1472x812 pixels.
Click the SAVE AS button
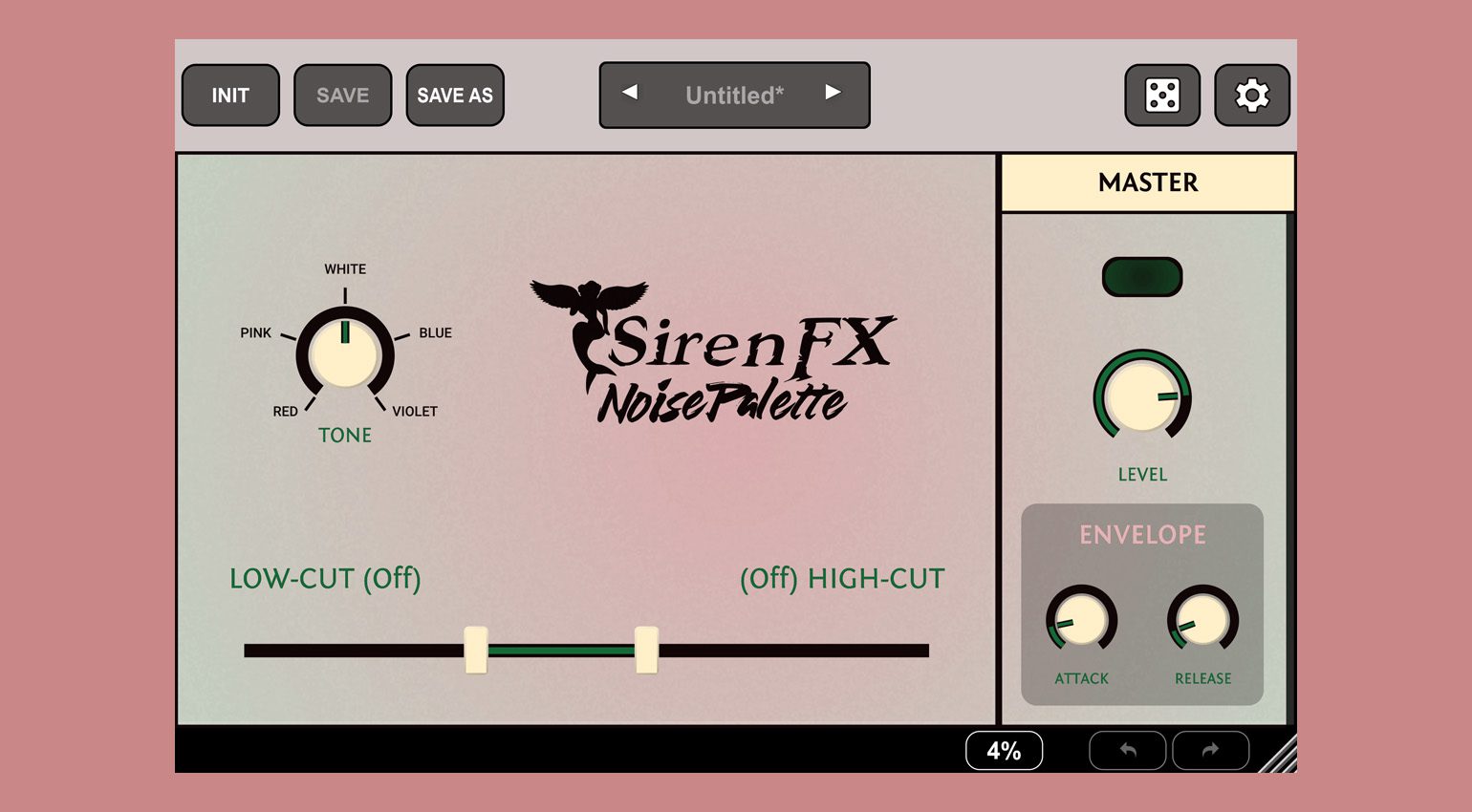[455, 96]
